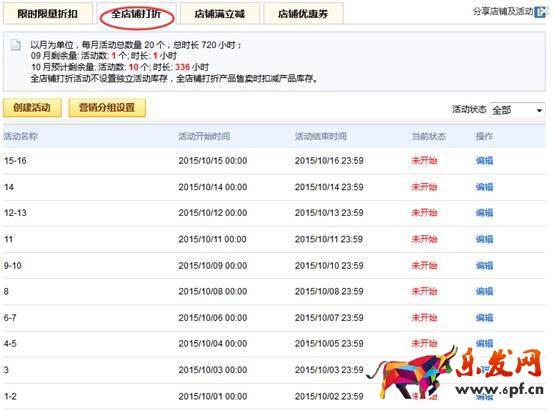Click start time 2015/10/03 00:00
The width and height of the screenshot is (554, 410).
coord(213,370)
